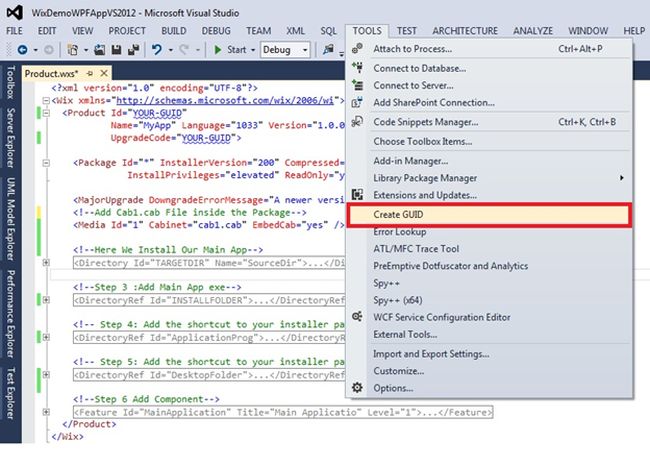This screenshot has height=466, width=650.
Task: Open the ANALYZE menu
Action: [x=533, y=31]
